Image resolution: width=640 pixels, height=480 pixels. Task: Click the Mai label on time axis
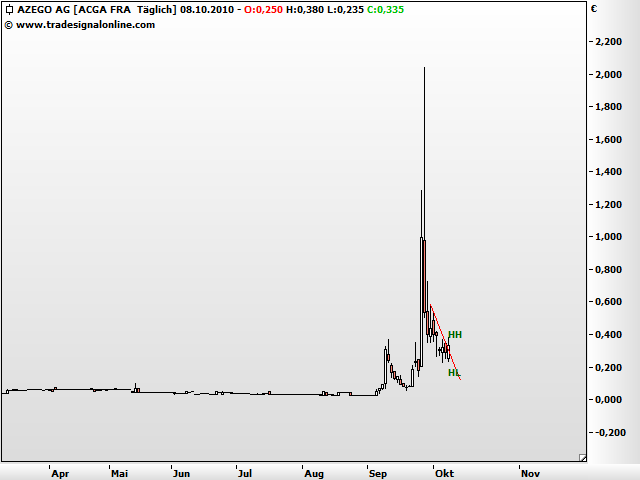pos(119,473)
